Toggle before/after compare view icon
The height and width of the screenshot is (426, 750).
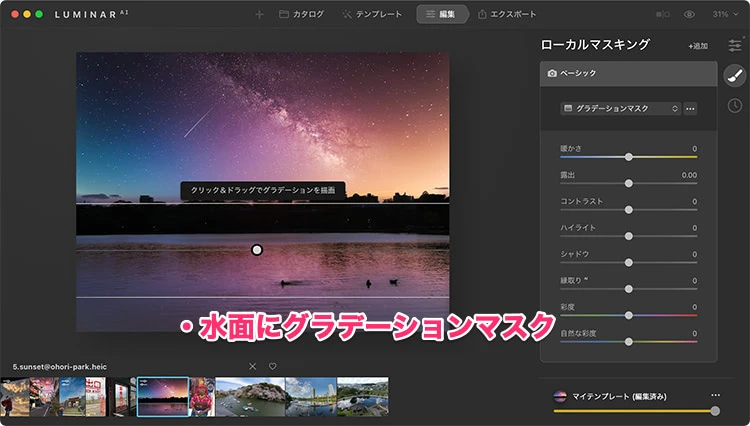[662, 15]
